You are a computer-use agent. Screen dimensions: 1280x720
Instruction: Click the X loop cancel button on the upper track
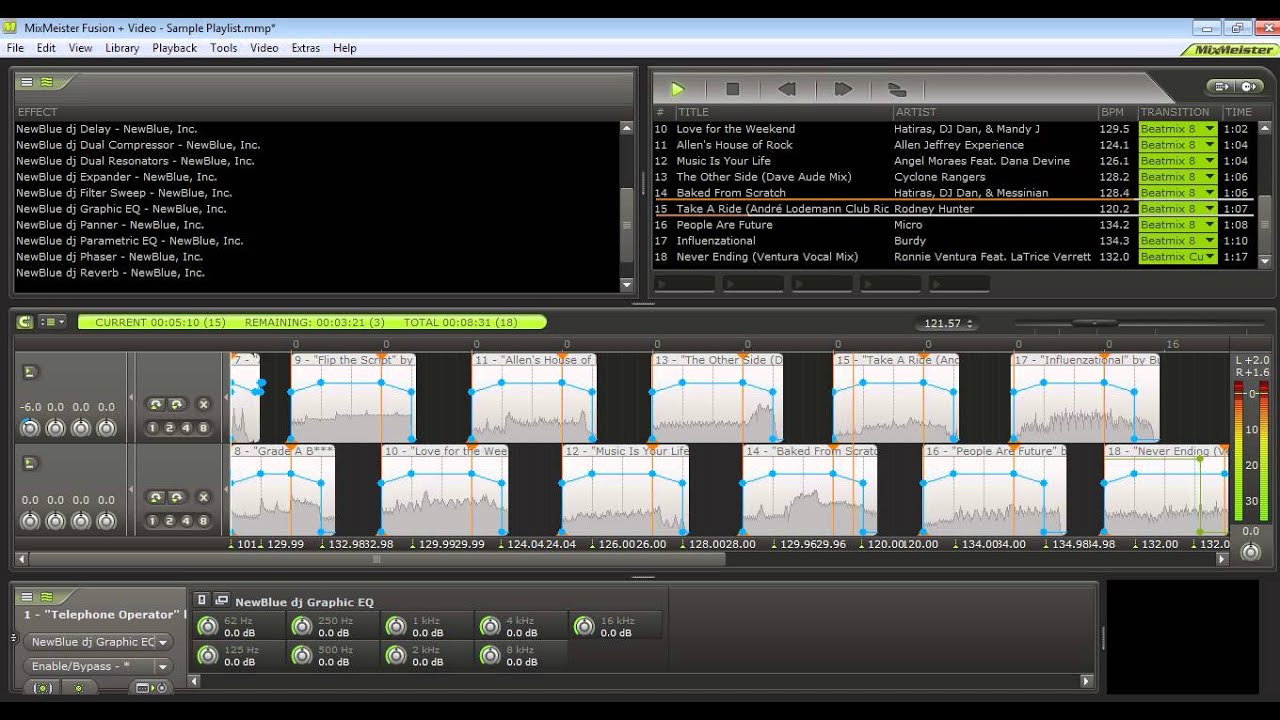(x=203, y=405)
